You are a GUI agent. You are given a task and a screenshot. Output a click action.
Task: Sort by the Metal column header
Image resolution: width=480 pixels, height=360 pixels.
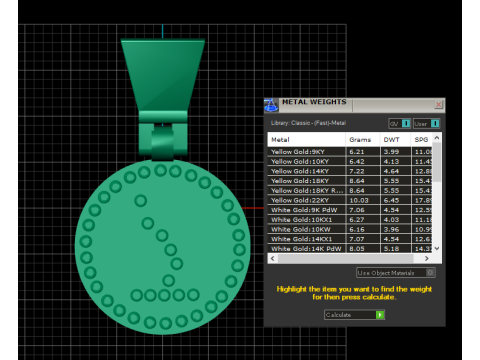306,140
